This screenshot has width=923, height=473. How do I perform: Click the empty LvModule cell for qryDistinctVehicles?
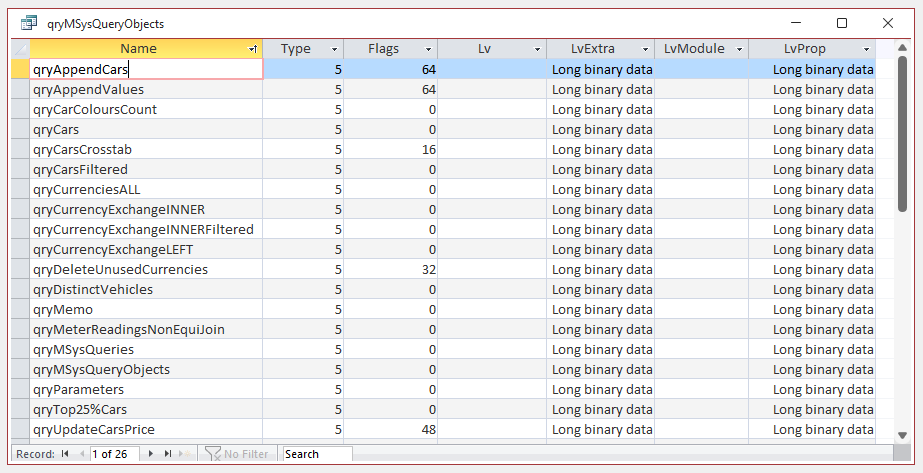coord(702,289)
